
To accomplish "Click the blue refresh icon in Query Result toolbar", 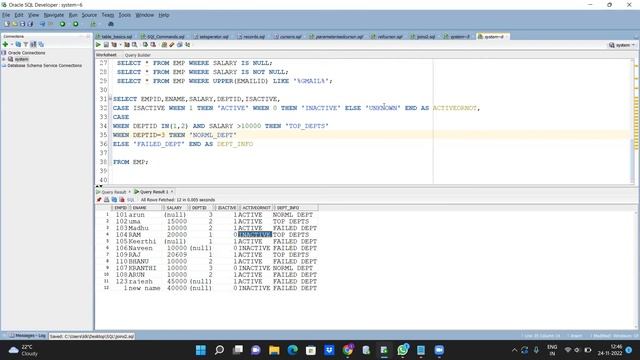I will (114, 200).
